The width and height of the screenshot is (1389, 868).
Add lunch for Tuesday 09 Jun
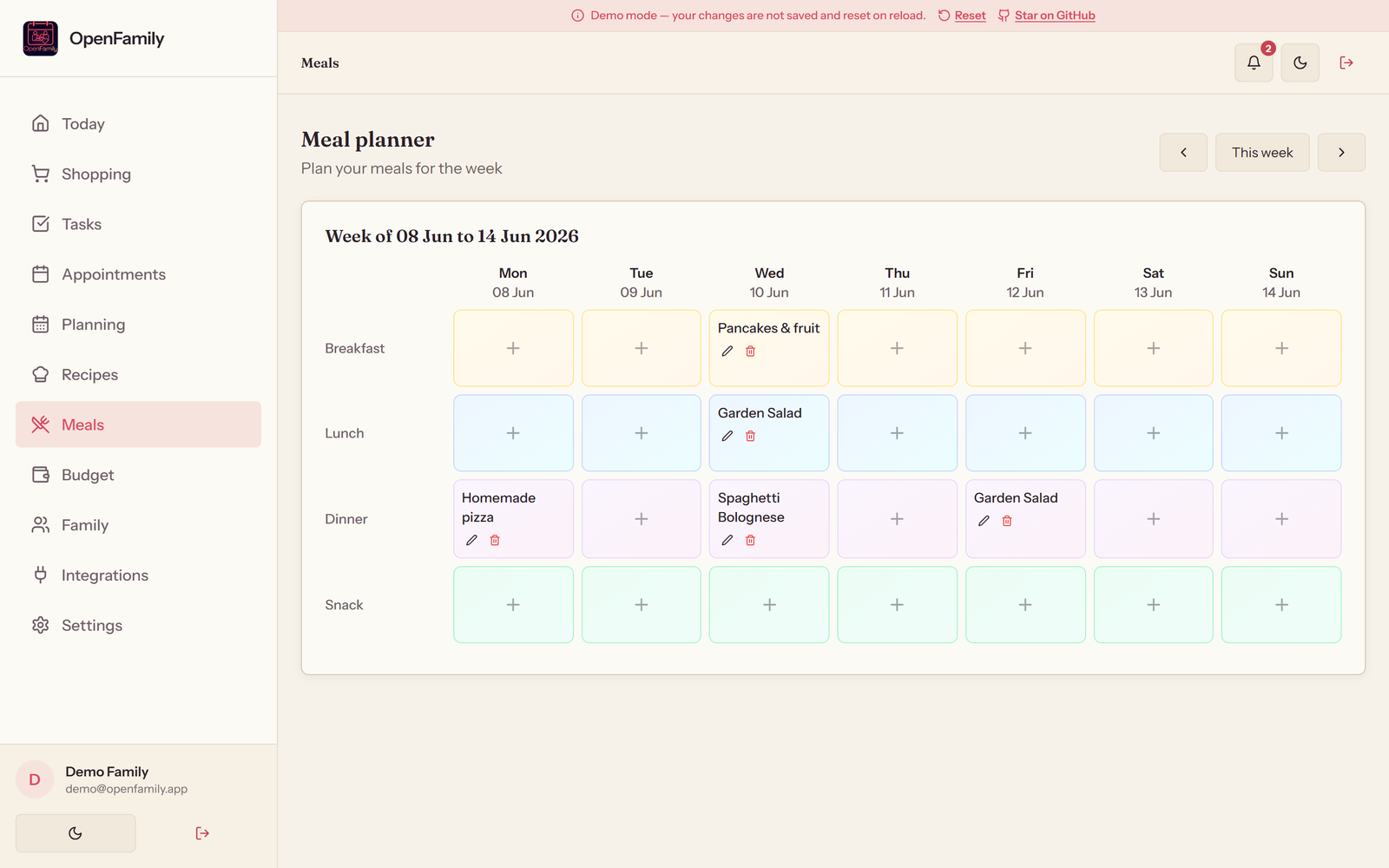coord(642,433)
